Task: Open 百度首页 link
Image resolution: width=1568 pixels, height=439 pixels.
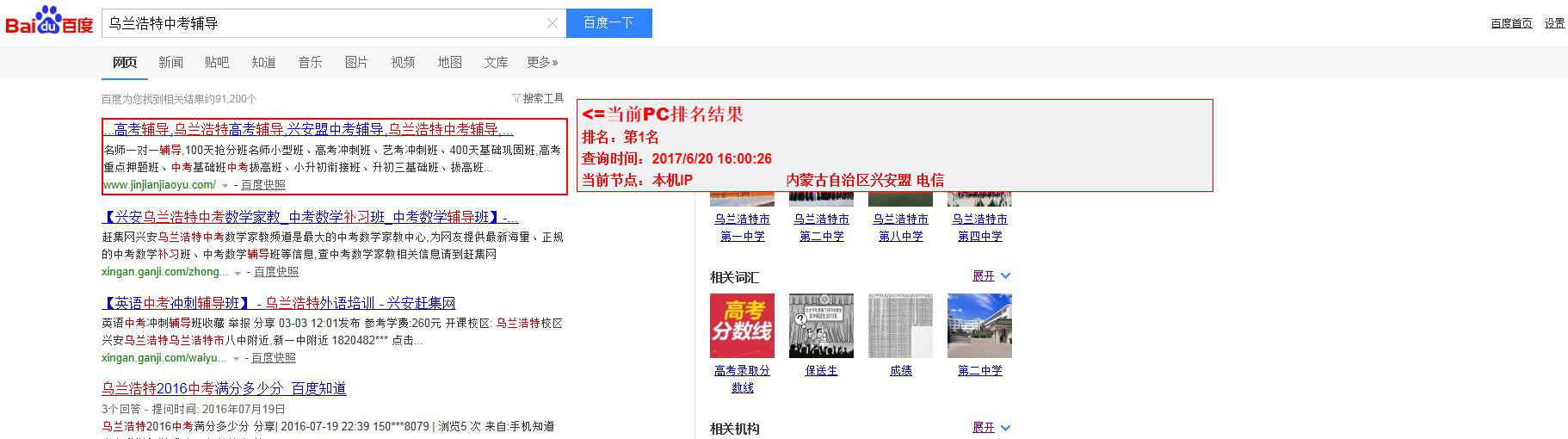Action: pyautogui.click(x=1511, y=23)
